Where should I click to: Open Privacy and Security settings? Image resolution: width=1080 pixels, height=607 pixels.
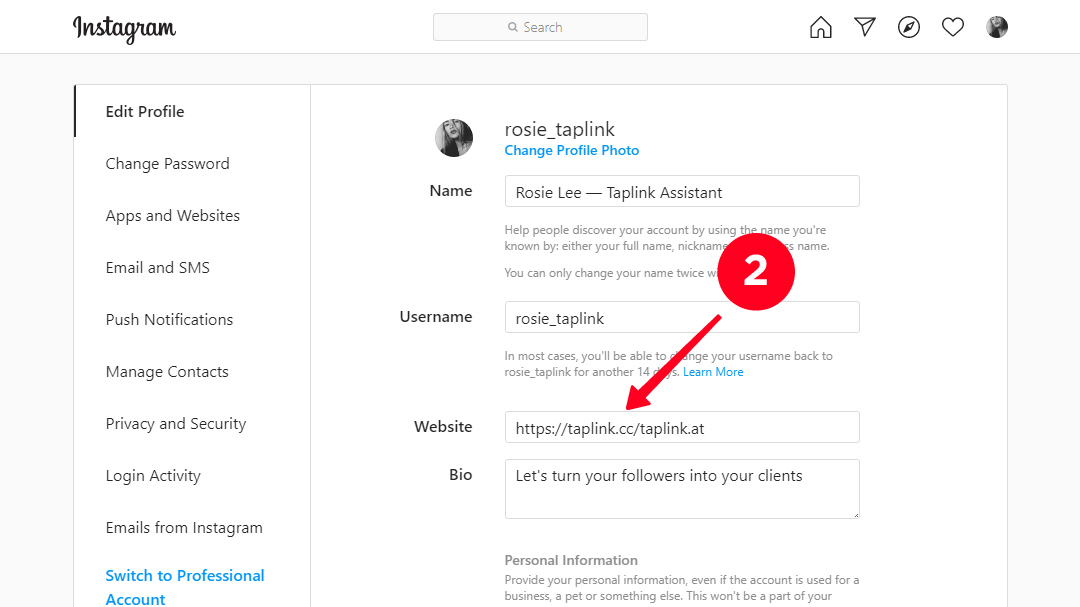[176, 424]
